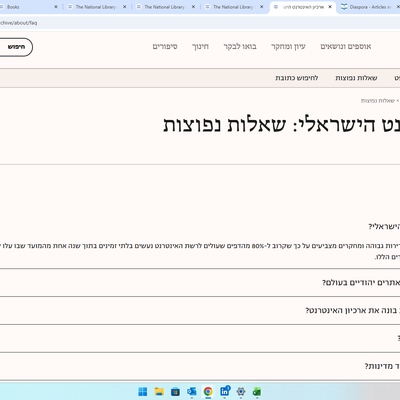Open LinkedIn from the taskbar
Viewport: 400px width, 400px height.
[225, 391]
